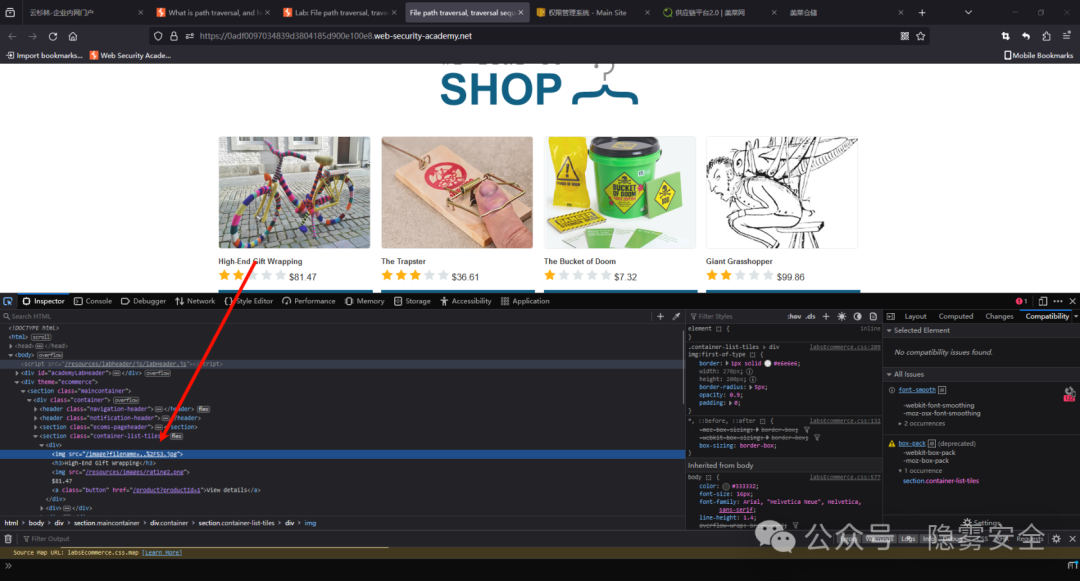
Task: Open console settings gear icon
Action: tap(1056, 539)
